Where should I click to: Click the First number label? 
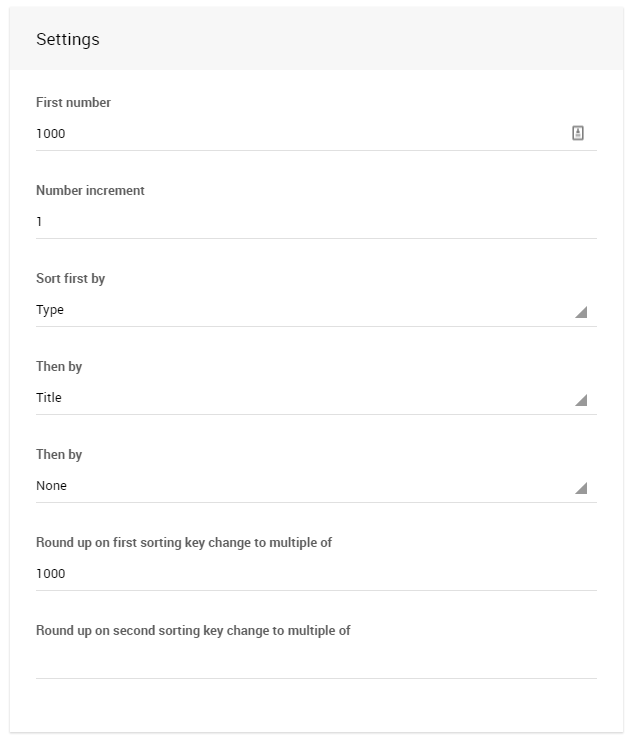click(x=73, y=103)
